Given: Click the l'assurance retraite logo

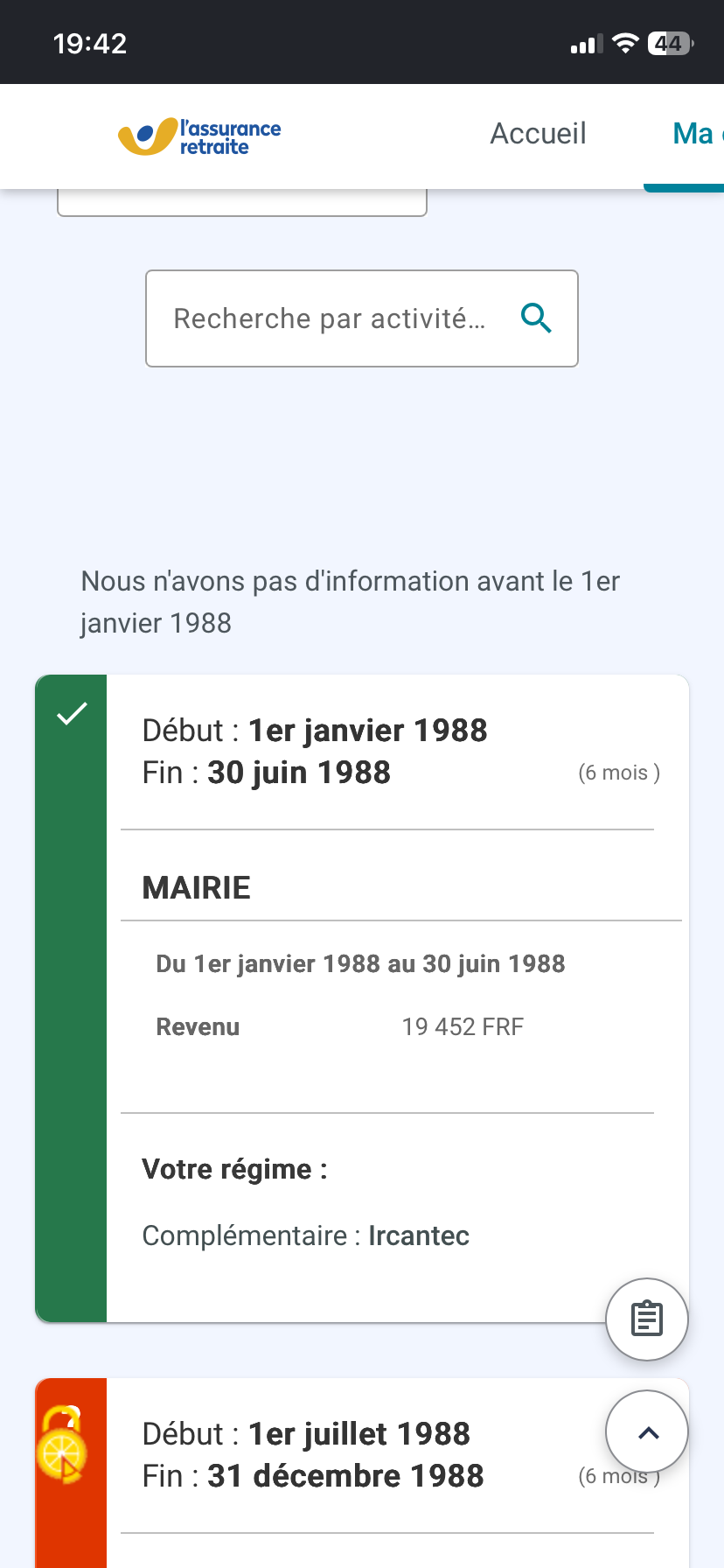Looking at the screenshot, I should 199,136.
